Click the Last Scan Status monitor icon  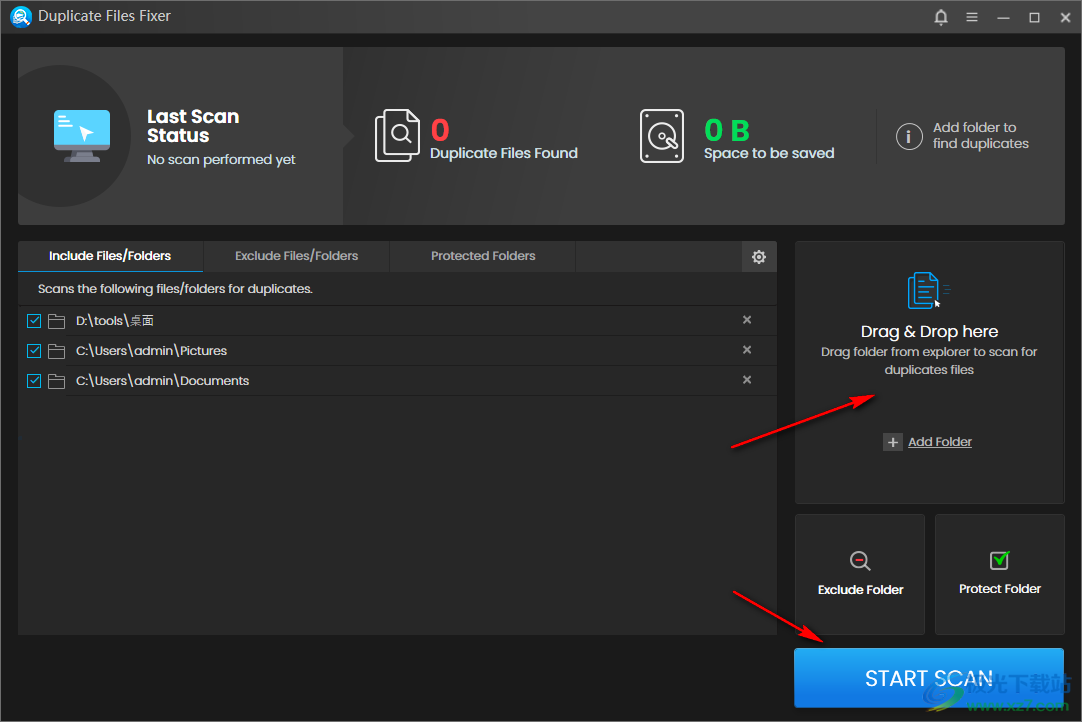(x=82, y=136)
